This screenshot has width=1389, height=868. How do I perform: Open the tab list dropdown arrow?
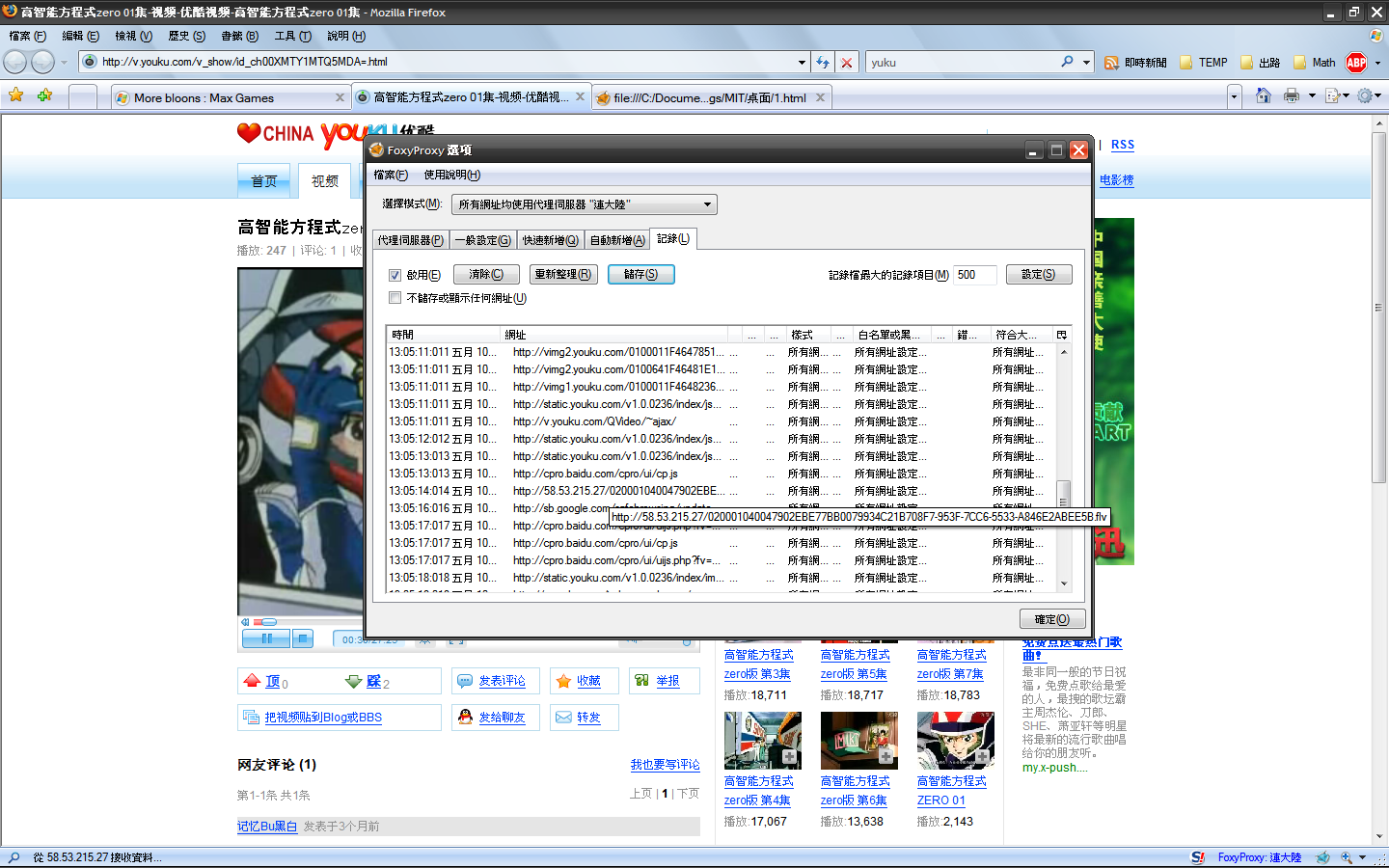pos(1234,96)
